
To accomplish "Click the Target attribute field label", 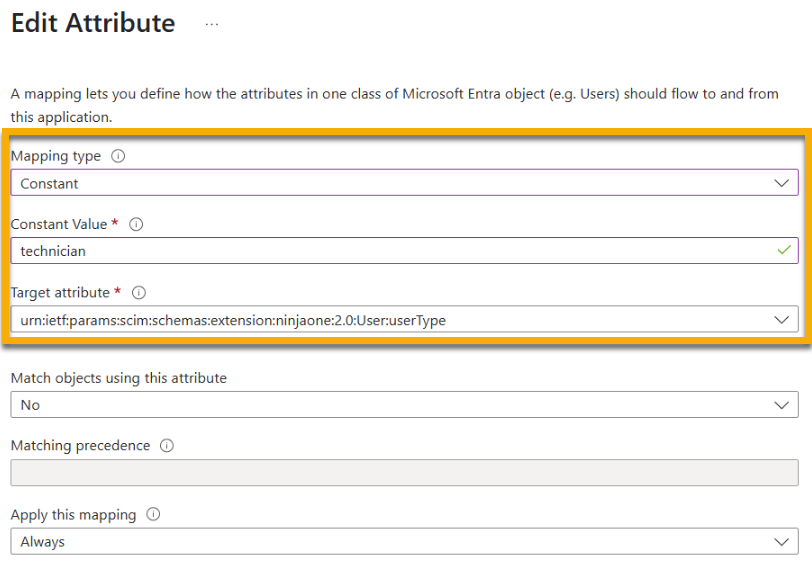I will pos(59,293).
